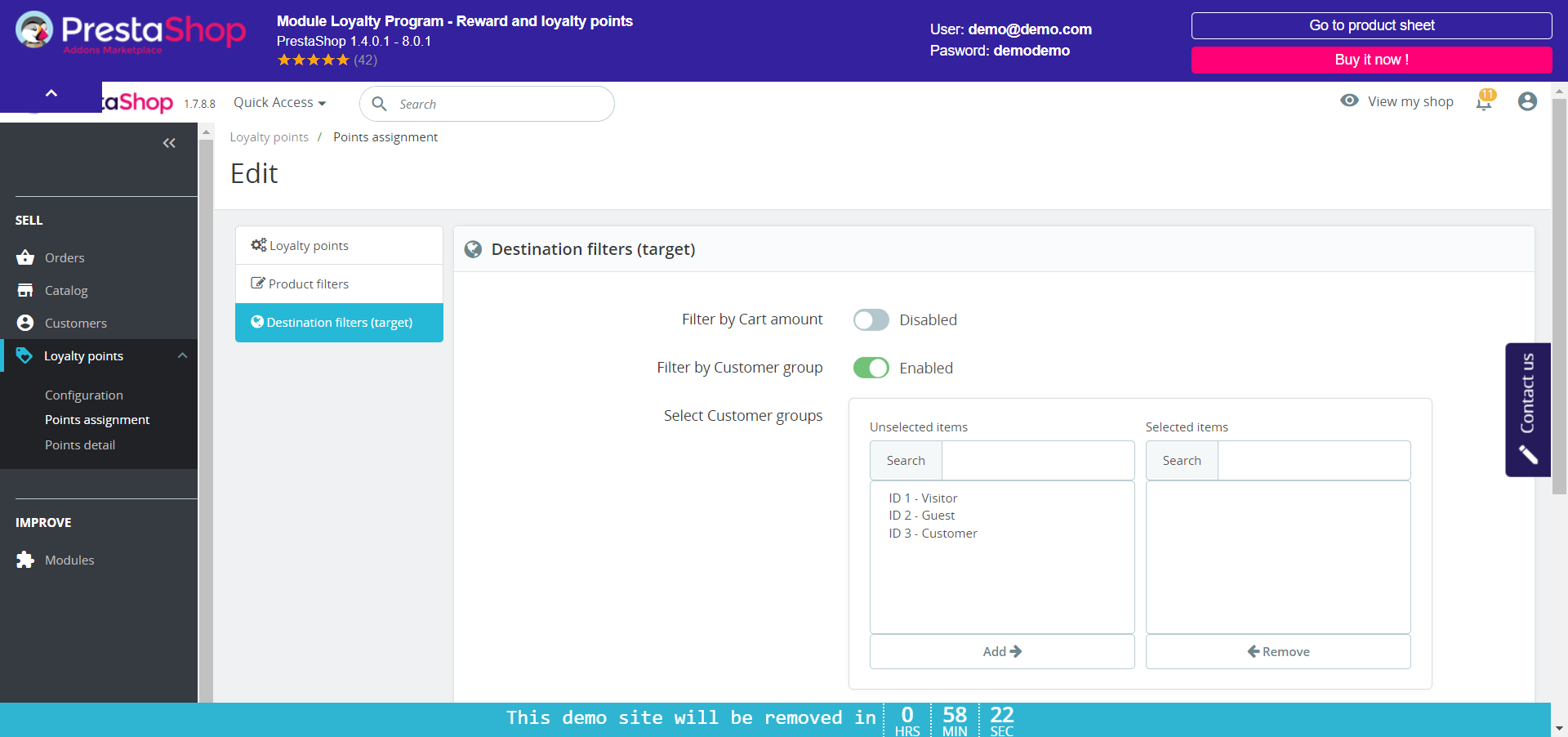This screenshot has width=1568, height=737.
Task: Click the Catalog store icon
Action: tap(25, 290)
